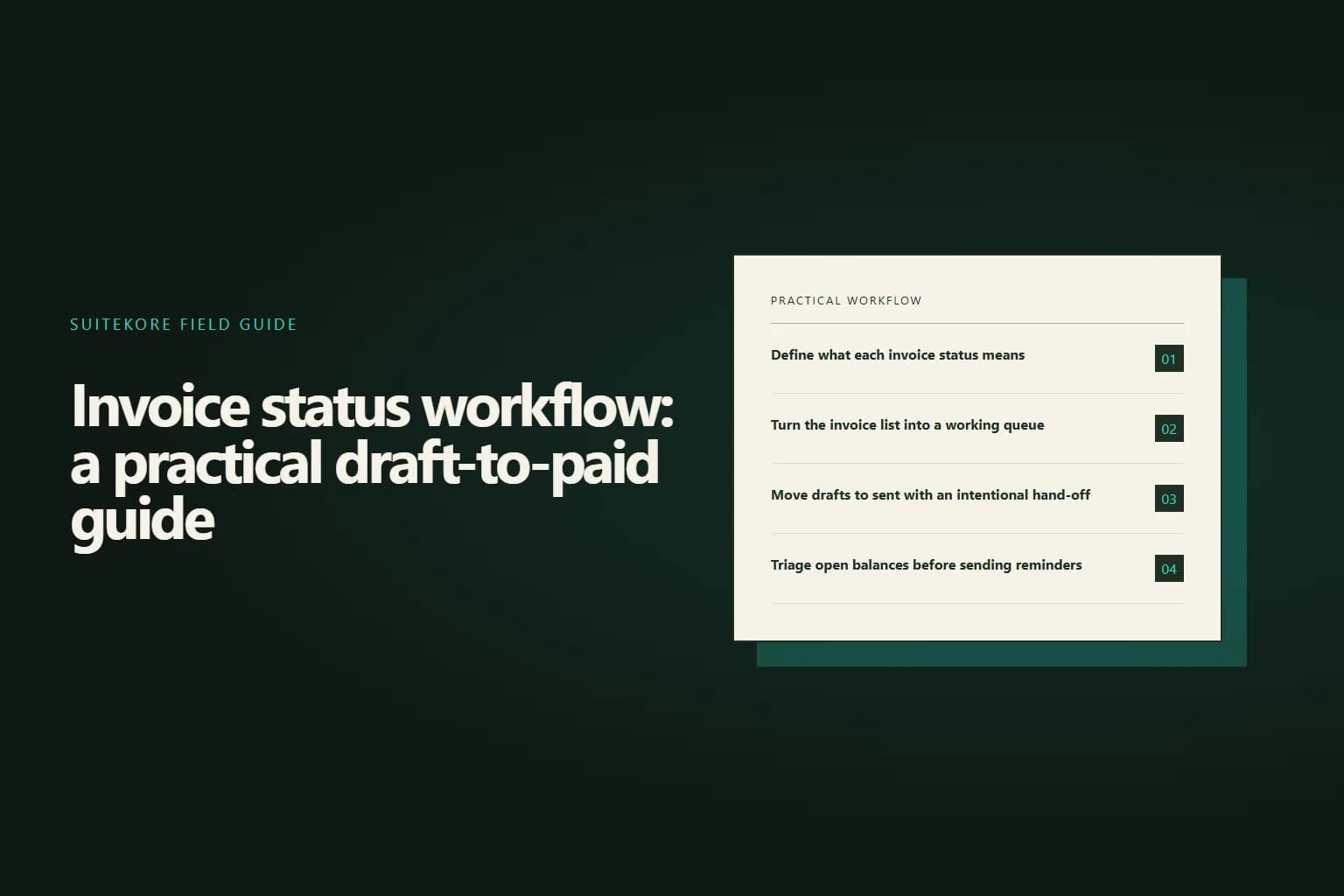The width and height of the screenshot is (1344, 896).
Task: Click the FIELD GUIDE text in the teal label
Action: click(238, 325)
